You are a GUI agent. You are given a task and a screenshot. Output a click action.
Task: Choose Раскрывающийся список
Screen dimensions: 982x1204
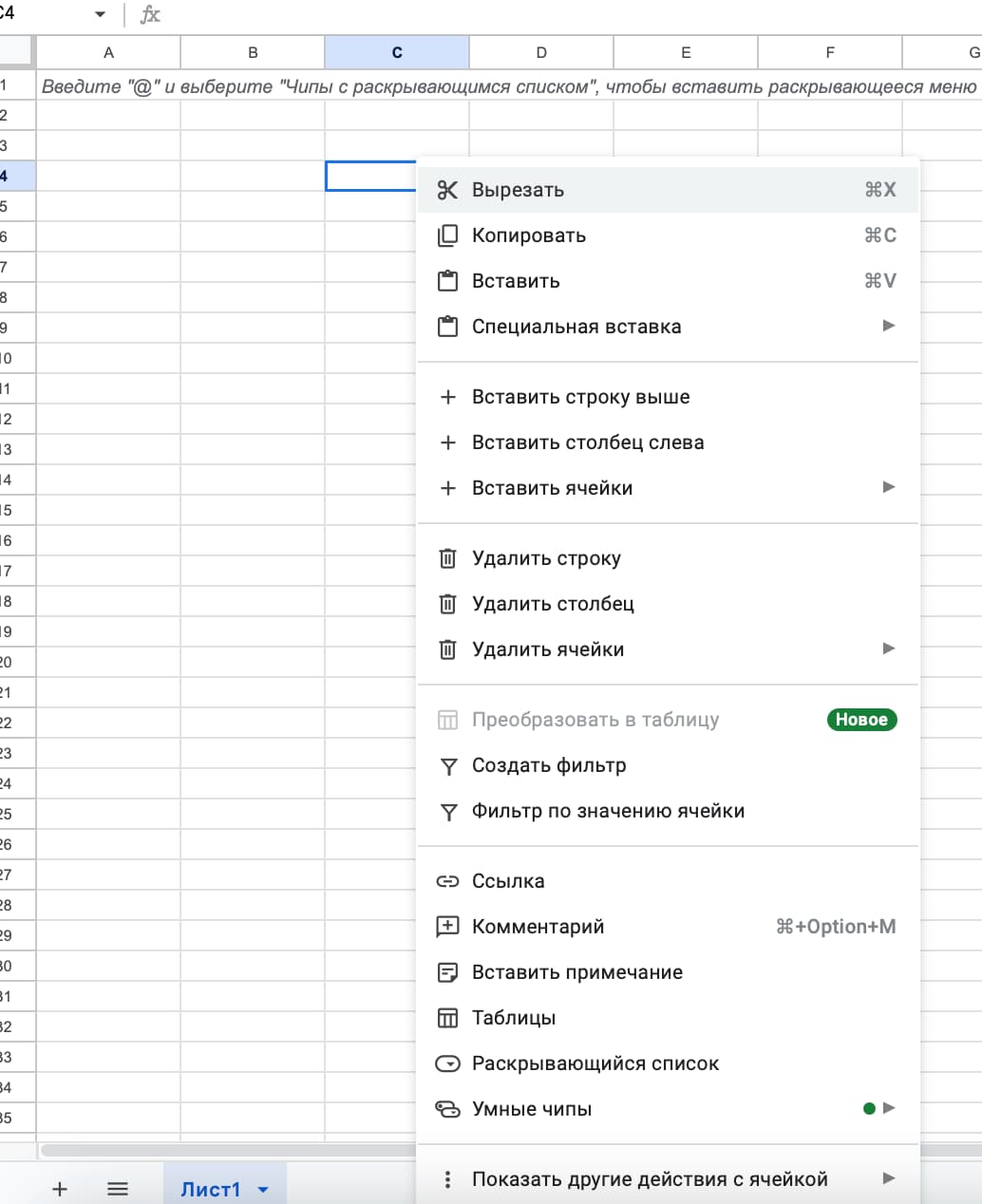pyautogui.click(x=669, y=1063)
